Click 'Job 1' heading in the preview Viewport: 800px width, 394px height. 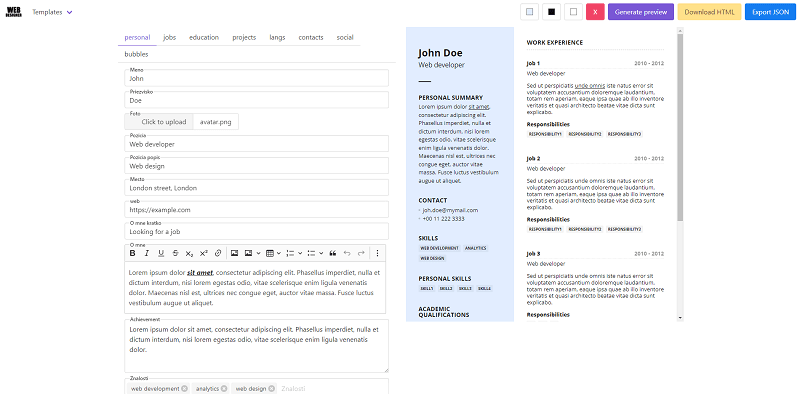click(x=533, y=63)
